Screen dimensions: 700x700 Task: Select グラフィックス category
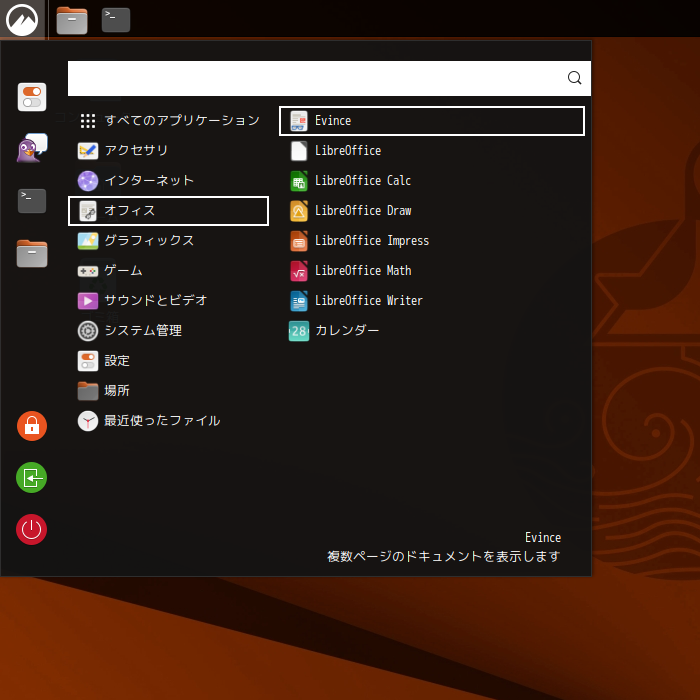coord(168,241)
